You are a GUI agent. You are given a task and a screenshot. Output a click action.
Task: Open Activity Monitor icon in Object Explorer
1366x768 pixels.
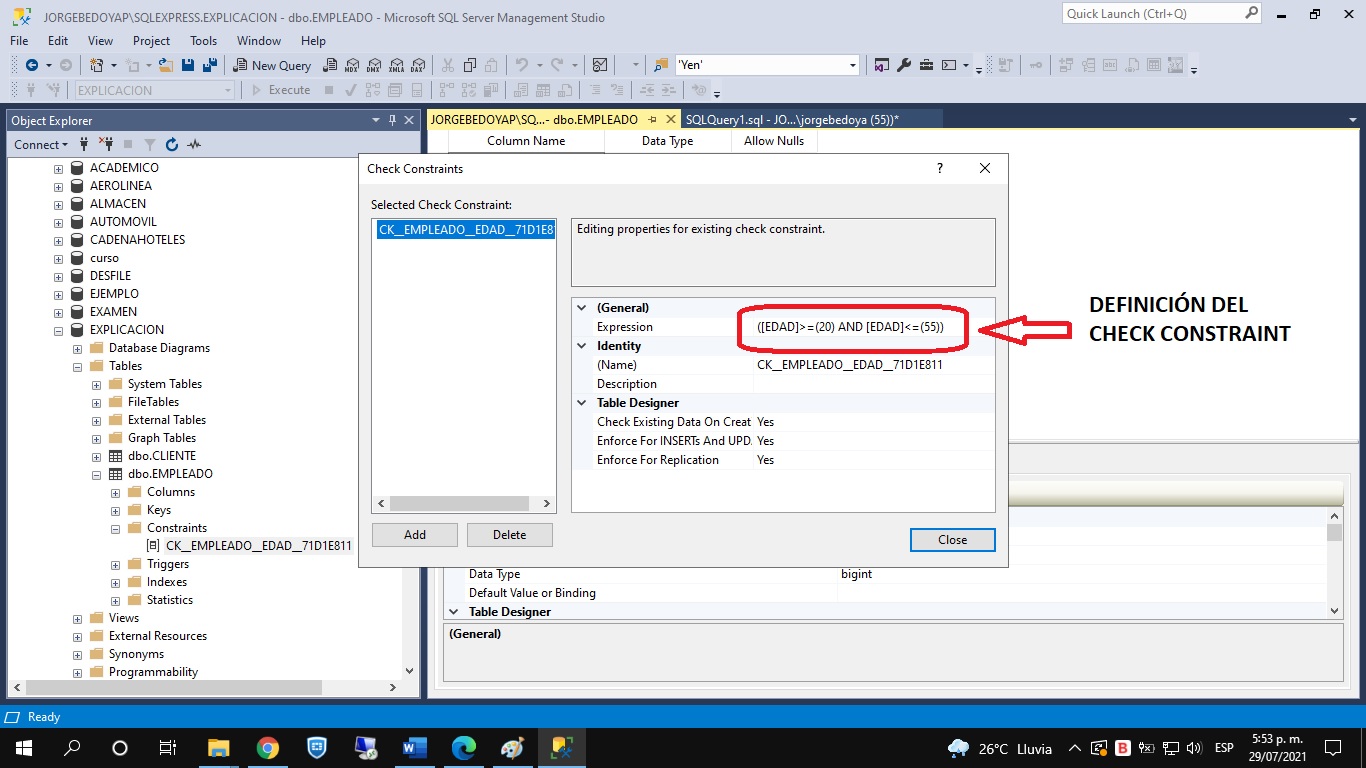click(x=194, y=144)
